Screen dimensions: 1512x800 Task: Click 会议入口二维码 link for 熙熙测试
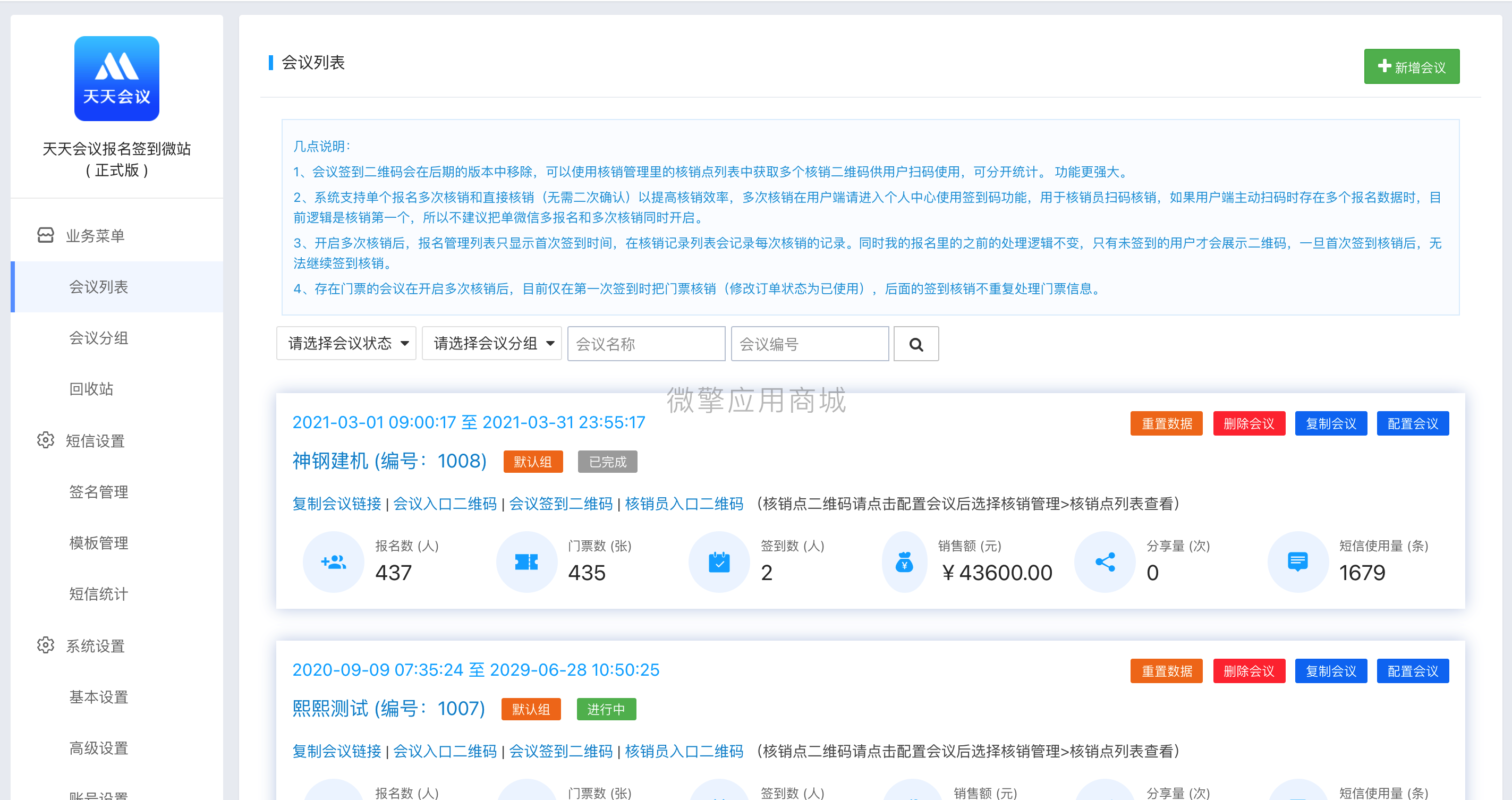[x=445, y=751]
